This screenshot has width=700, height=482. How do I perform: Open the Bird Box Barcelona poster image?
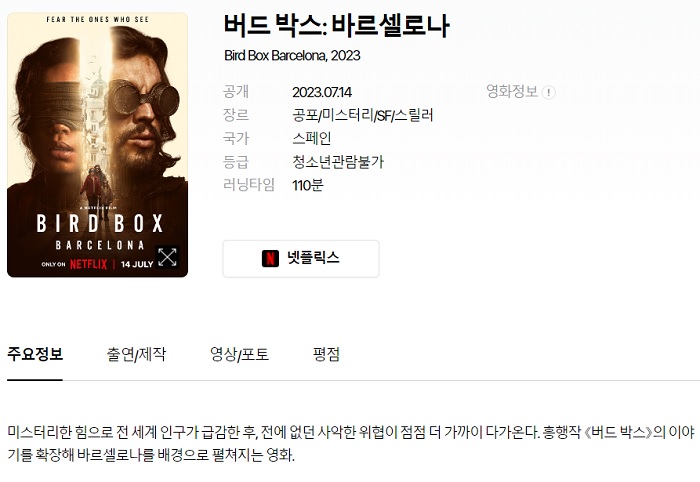point(97,145)
